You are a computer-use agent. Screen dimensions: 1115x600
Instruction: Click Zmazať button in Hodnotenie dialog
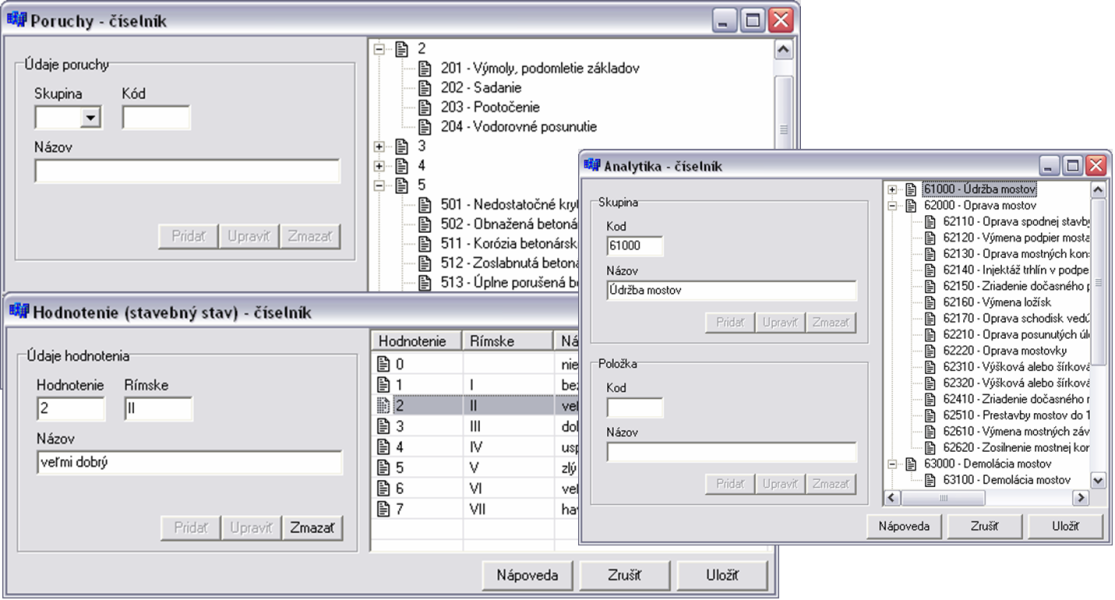coord(312,528)
